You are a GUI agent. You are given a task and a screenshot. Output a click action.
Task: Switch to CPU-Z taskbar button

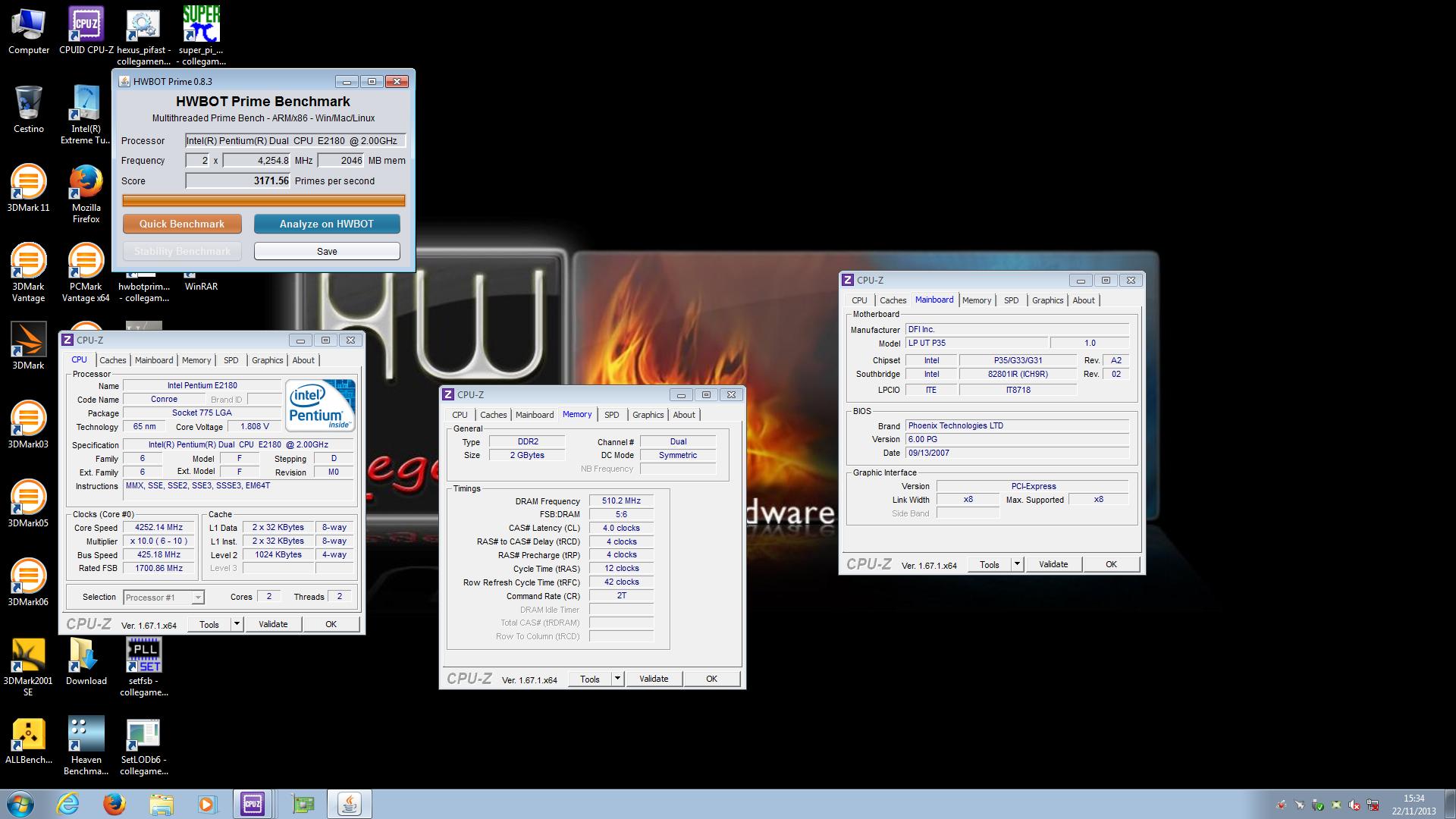(x=253, y=804)
